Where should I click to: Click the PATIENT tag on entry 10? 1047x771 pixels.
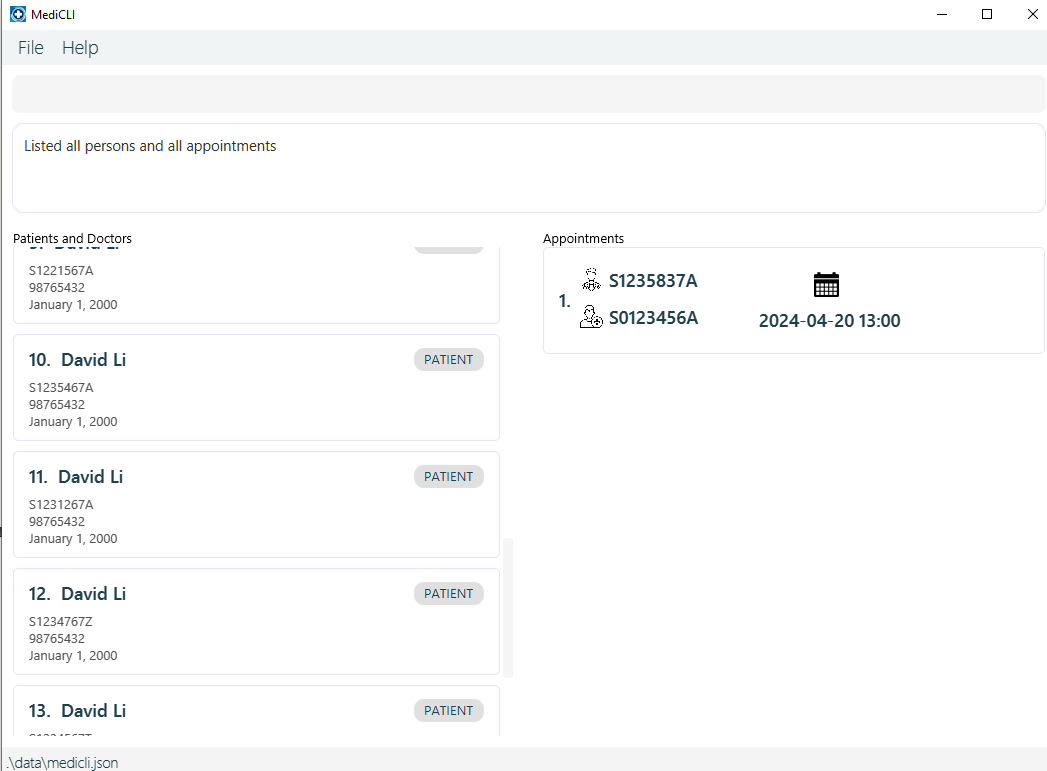[x=449, y=360]
